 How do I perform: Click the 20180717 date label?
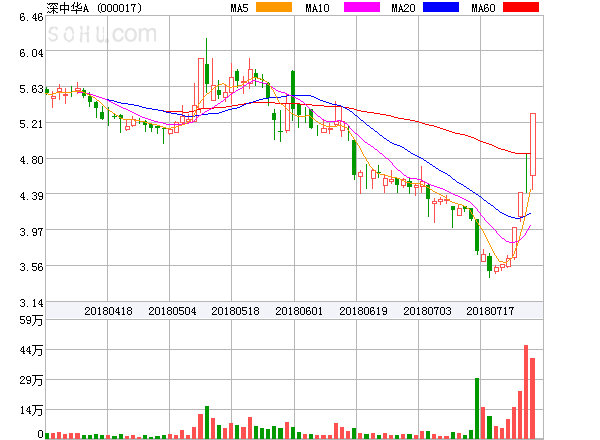(490, 311)
